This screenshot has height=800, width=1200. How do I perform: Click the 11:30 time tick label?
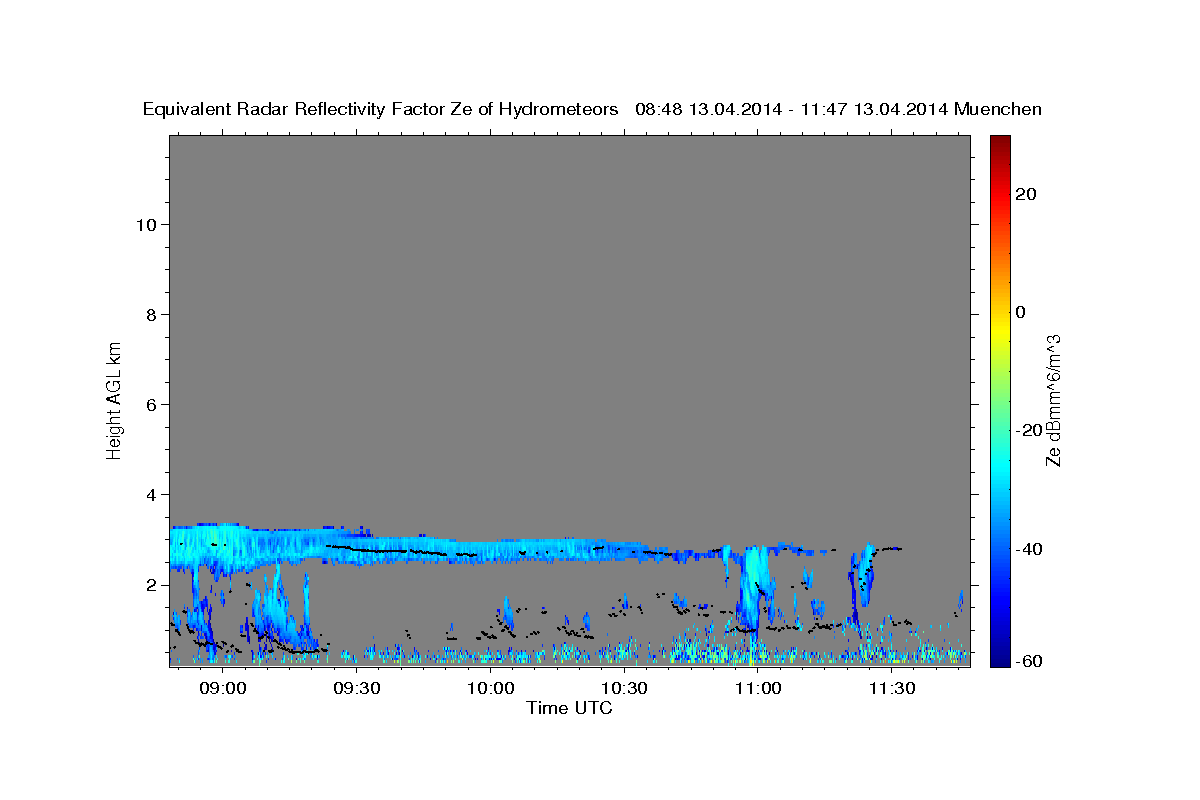coord(892,688)
